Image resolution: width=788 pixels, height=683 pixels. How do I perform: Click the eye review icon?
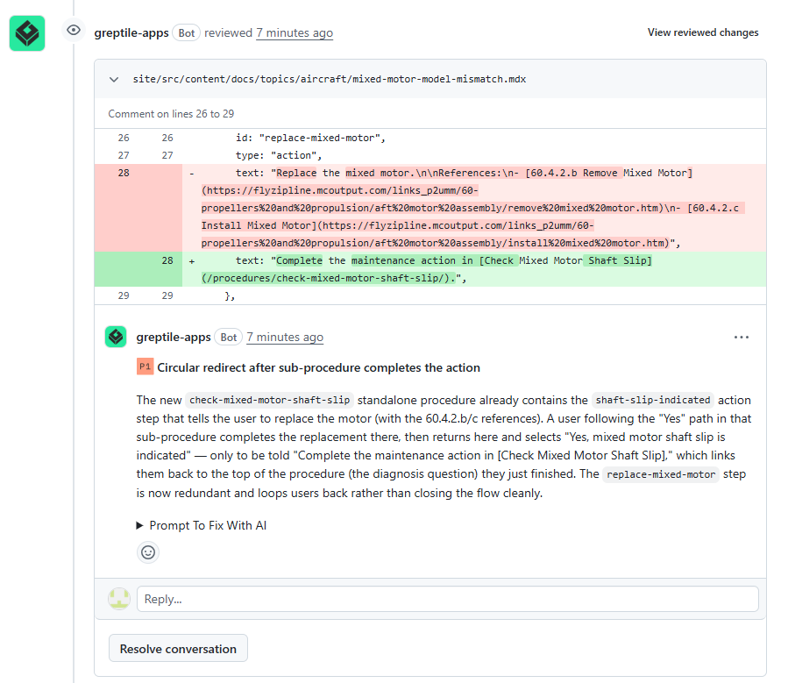[73, 30]
